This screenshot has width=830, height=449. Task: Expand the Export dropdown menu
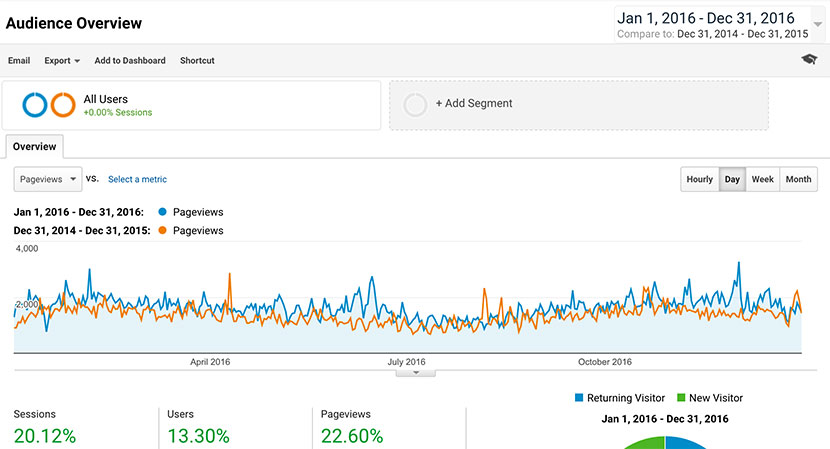(62, 60)
